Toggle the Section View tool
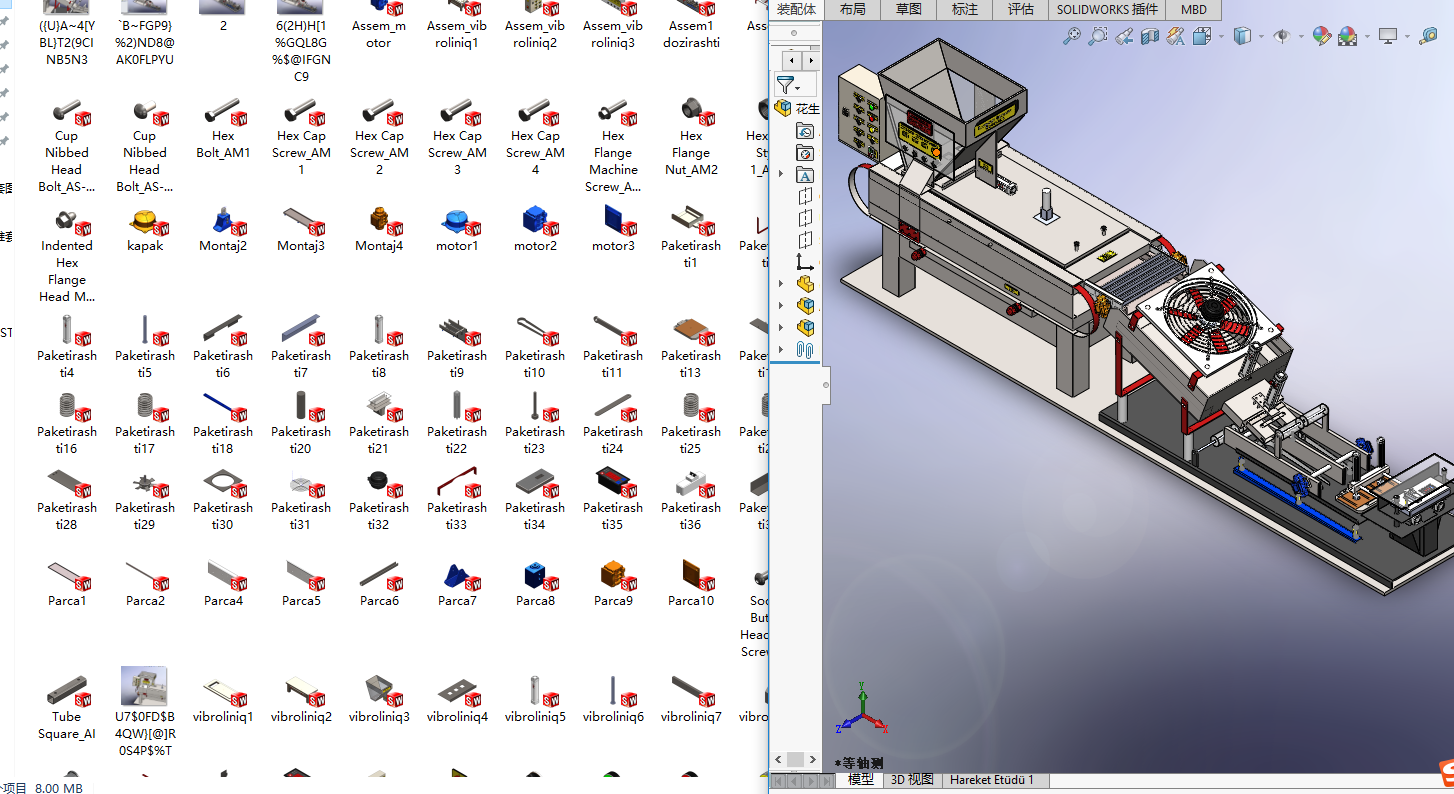The width and height of the screenshot is (1454, 794). (x=1150, y=36)
